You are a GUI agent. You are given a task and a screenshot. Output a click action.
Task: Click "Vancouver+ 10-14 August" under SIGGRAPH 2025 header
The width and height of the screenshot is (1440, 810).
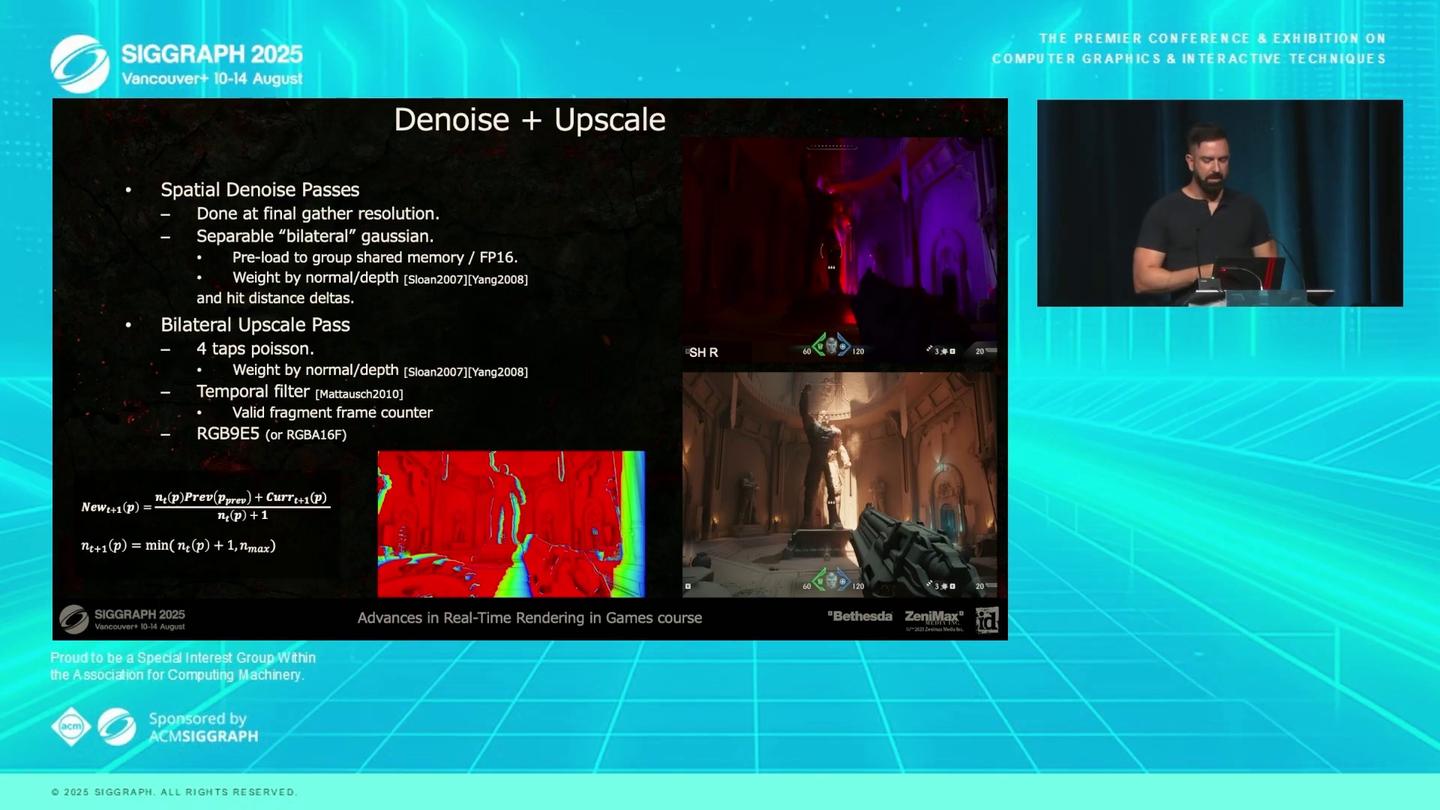(212, 79)
